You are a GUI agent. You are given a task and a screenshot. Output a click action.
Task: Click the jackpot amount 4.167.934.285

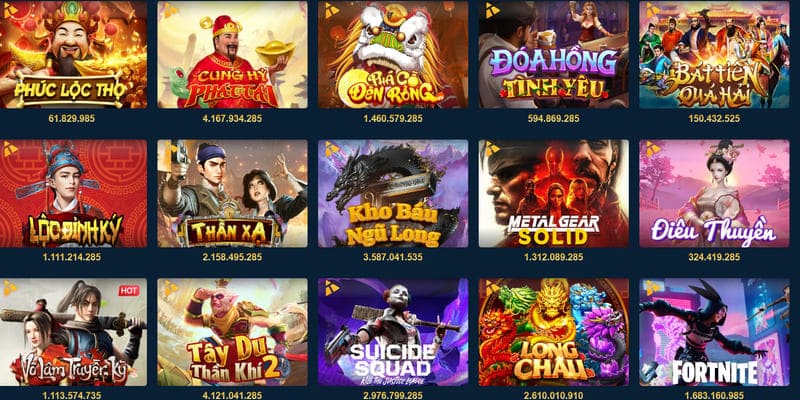232,118
